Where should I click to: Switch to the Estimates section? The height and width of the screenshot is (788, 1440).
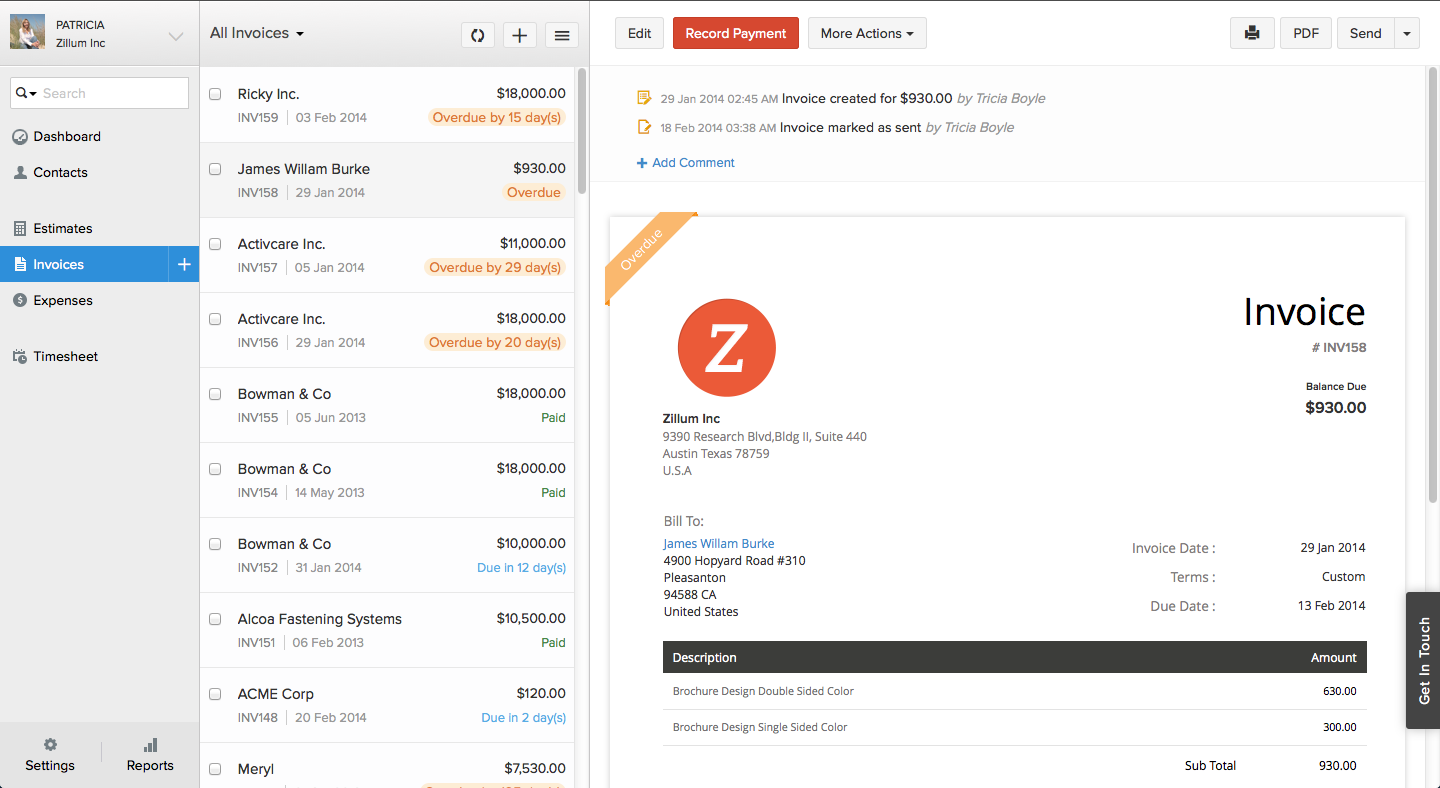[x=61, y=228]
